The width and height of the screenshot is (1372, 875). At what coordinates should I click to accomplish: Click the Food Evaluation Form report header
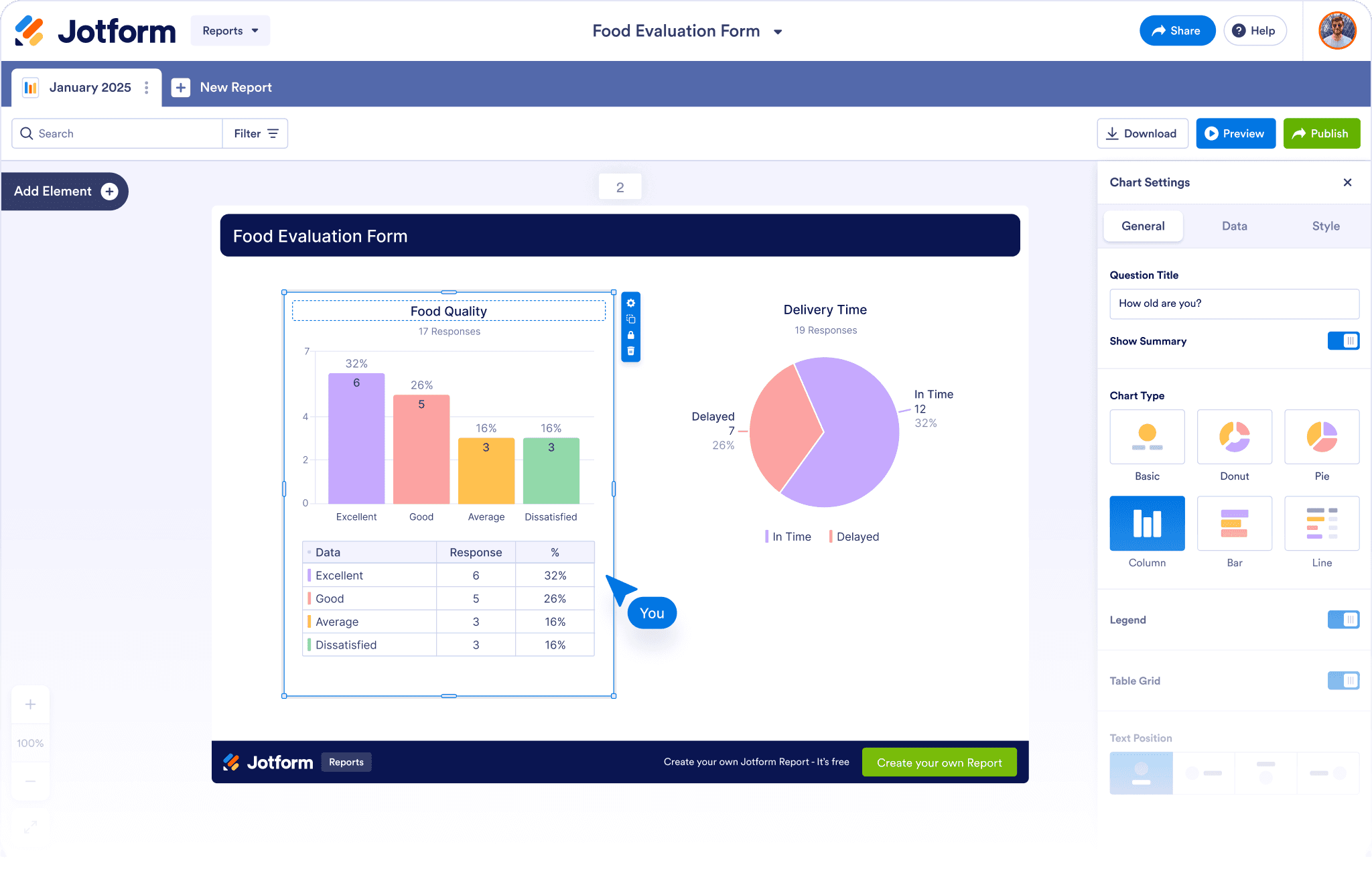tap(620, 235)
